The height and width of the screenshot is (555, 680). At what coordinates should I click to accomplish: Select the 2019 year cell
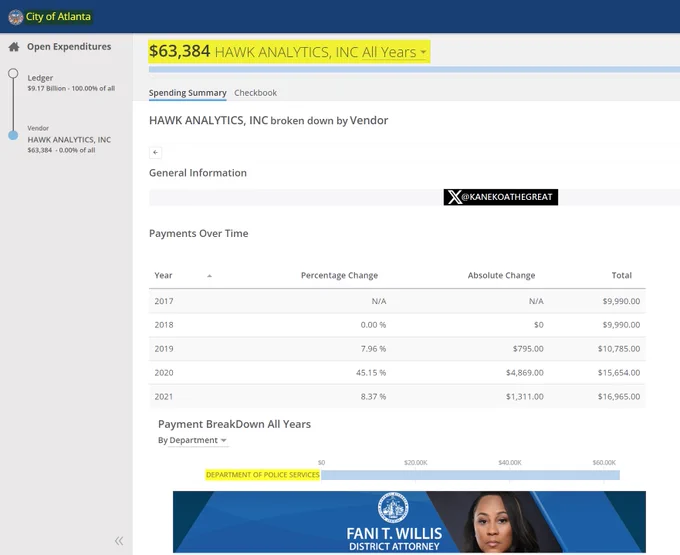[164, 349]
